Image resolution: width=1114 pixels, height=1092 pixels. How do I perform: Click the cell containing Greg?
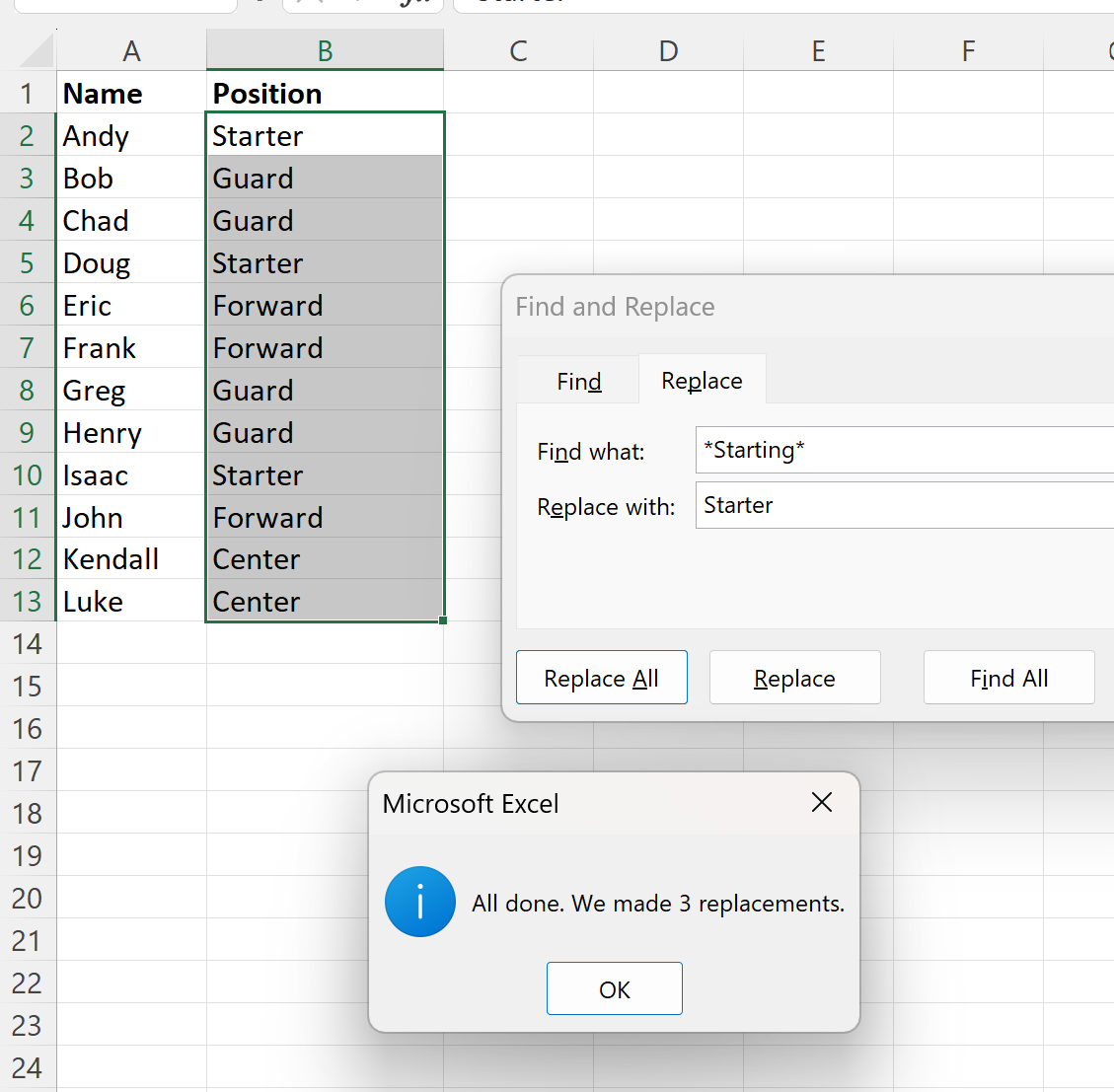(x=131, y=390)
